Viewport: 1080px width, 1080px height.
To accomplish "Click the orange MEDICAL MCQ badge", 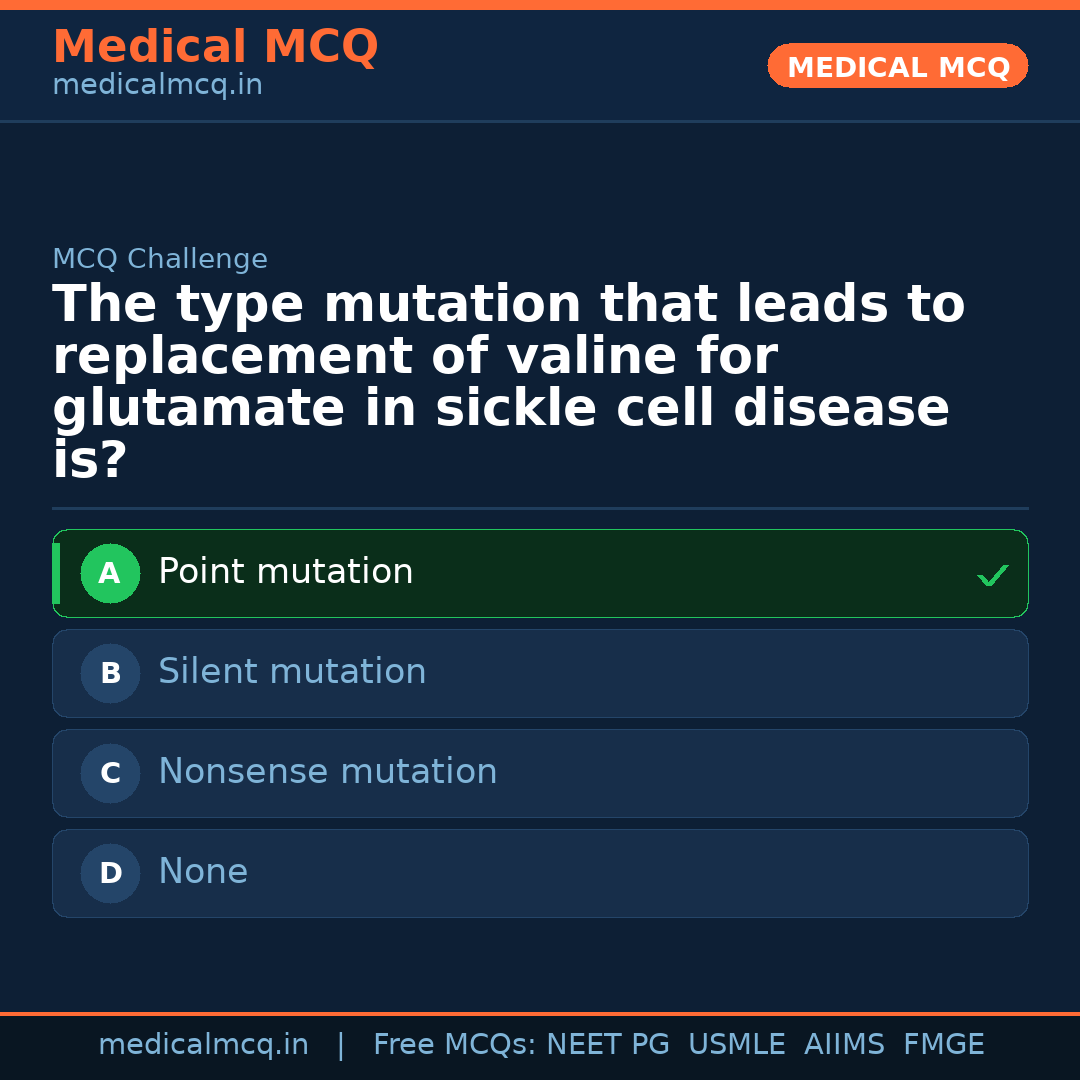I will 898,67.
